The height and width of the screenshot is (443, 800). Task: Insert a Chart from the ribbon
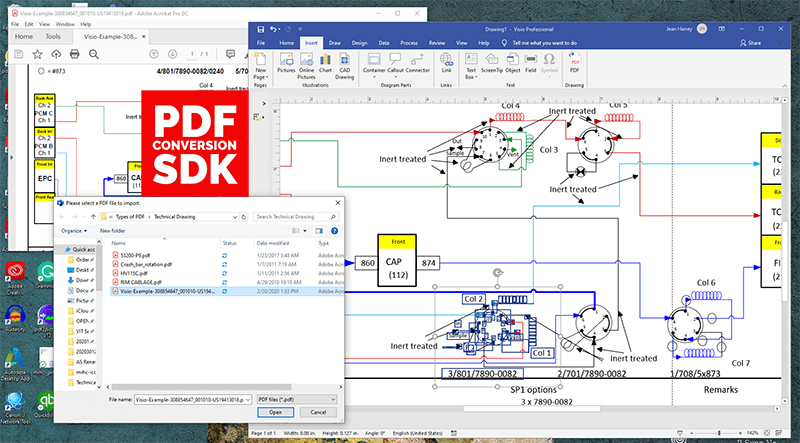[x=326, y=63]
